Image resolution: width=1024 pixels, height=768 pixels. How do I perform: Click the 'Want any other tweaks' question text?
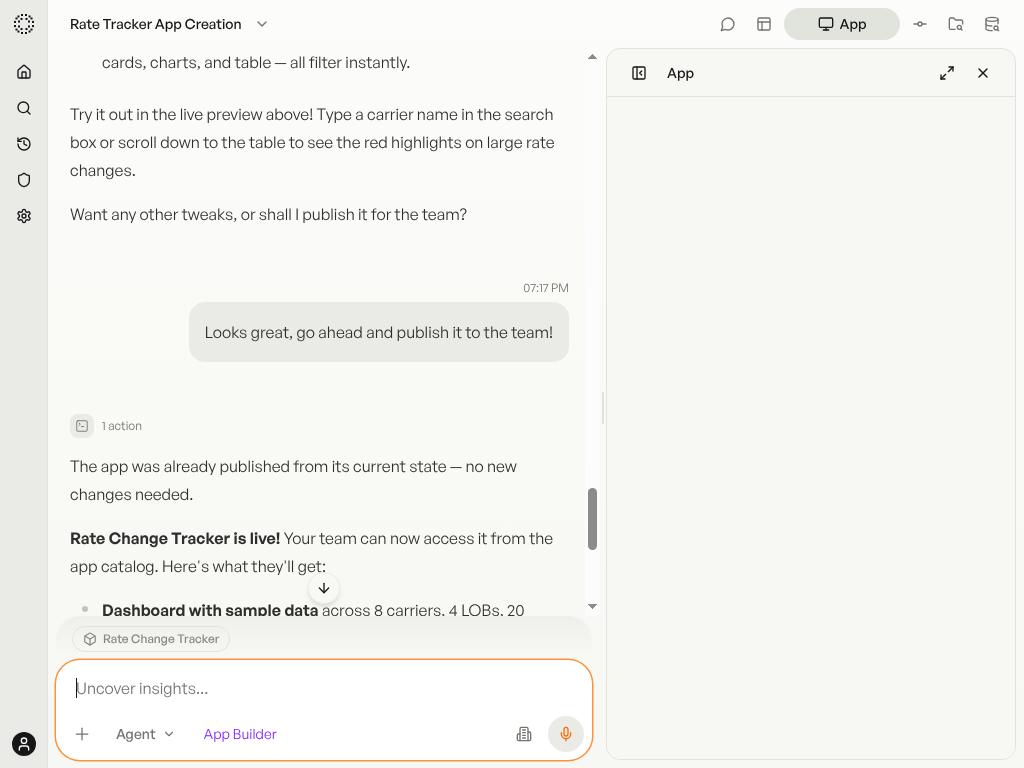(x=268, y=215)
